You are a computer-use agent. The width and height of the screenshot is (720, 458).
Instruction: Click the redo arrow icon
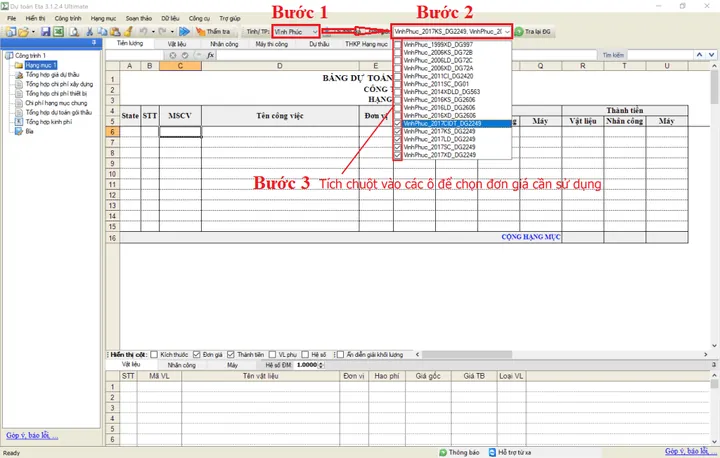point(162,32)
